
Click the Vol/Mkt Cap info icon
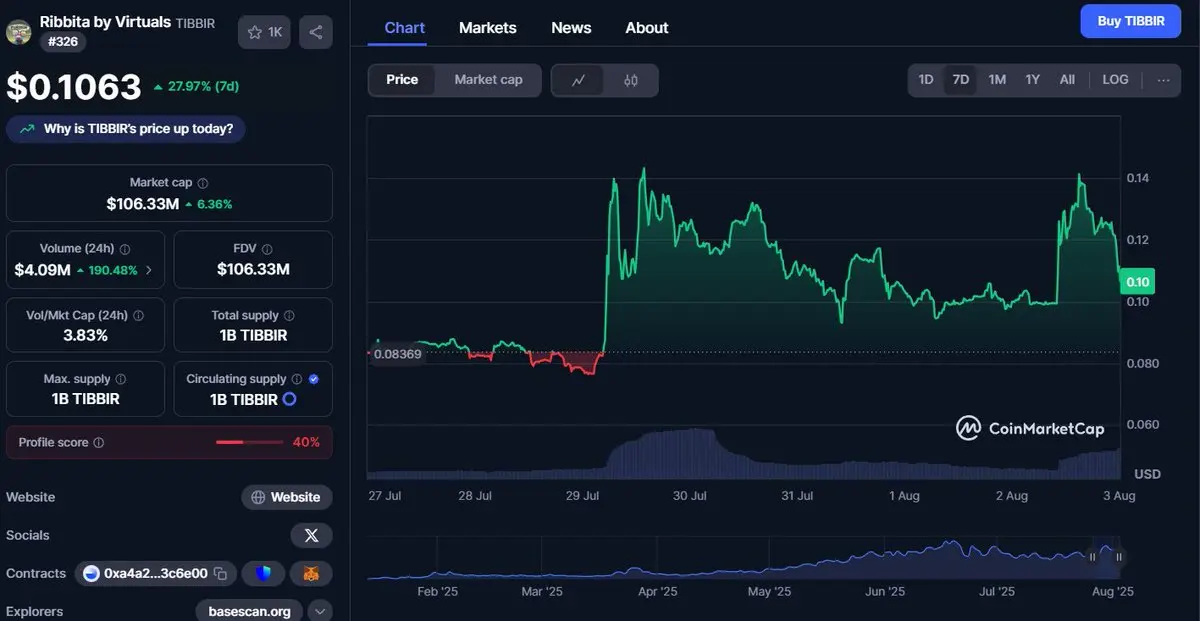[x=138, y=315]
